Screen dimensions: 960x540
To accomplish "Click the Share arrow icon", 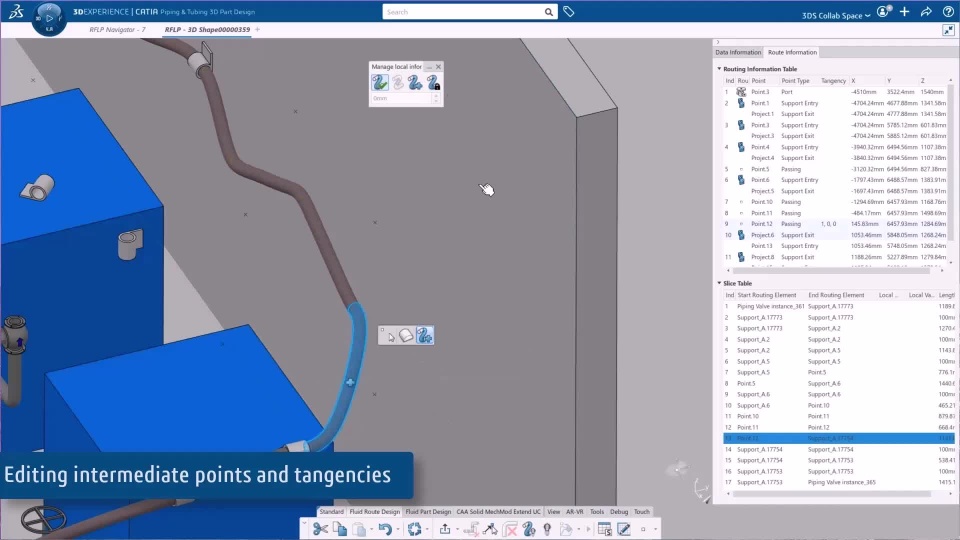I will [x=926, y=12].
